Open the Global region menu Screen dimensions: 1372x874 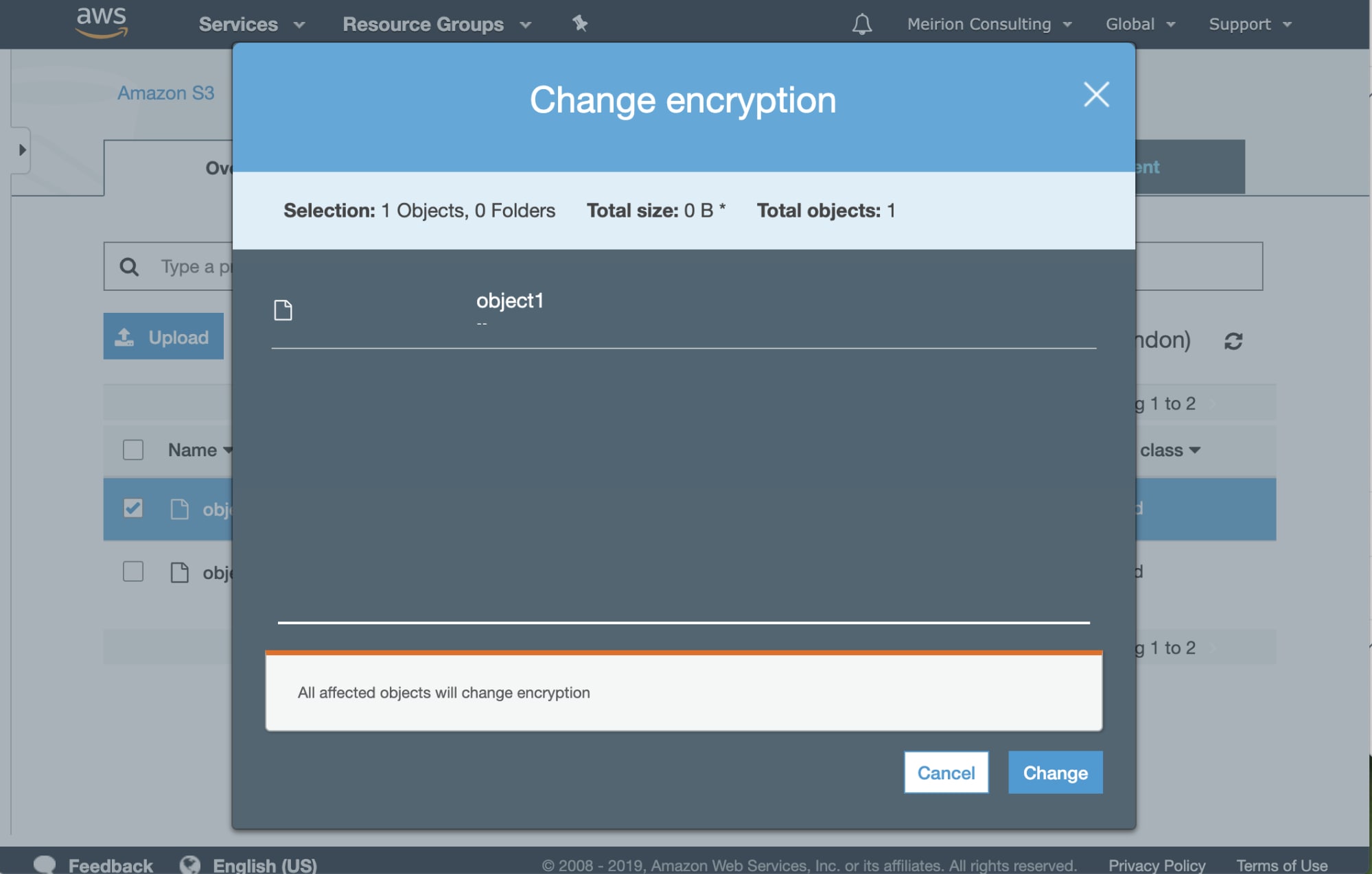(1140, 25)
